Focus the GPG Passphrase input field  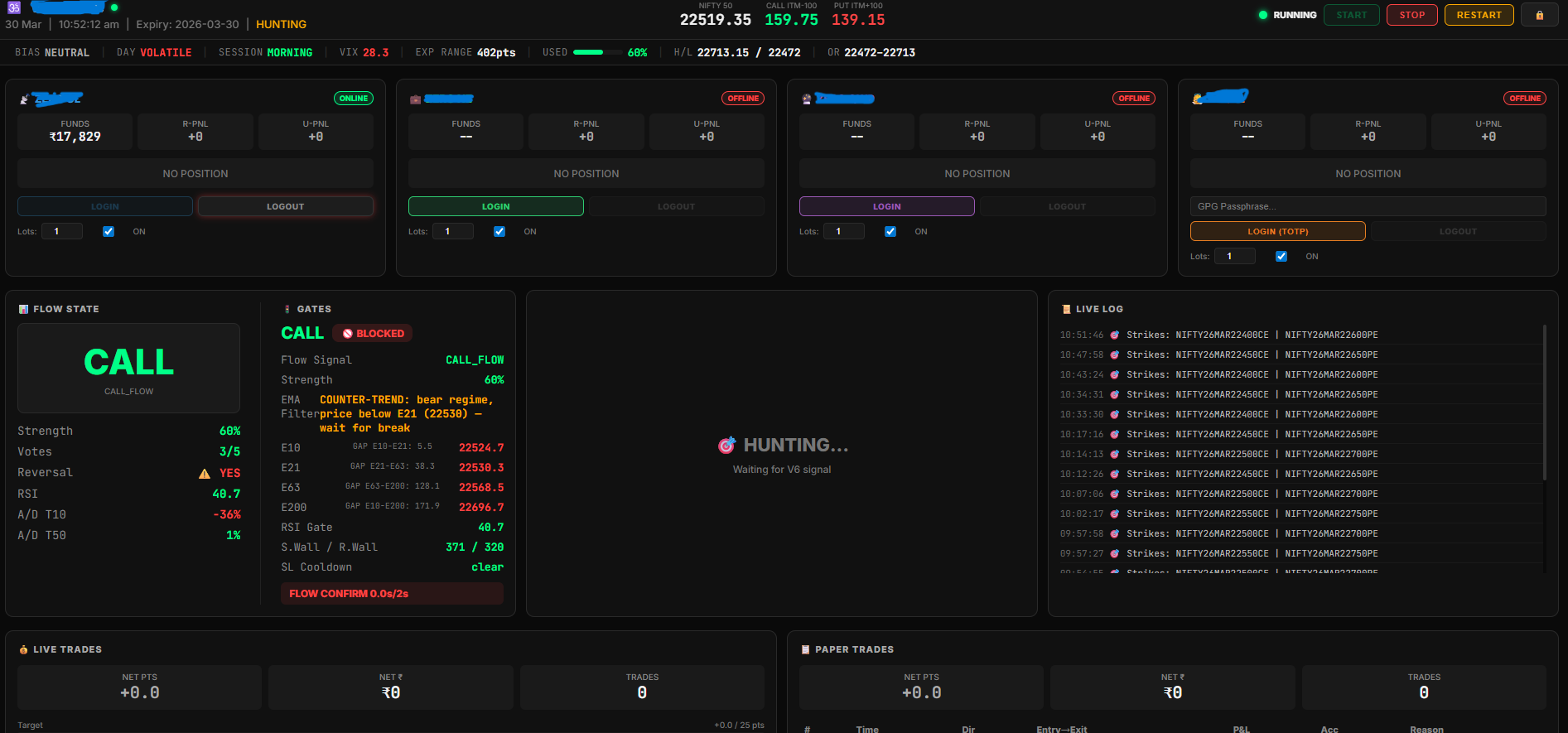[x=1368, y=206]
